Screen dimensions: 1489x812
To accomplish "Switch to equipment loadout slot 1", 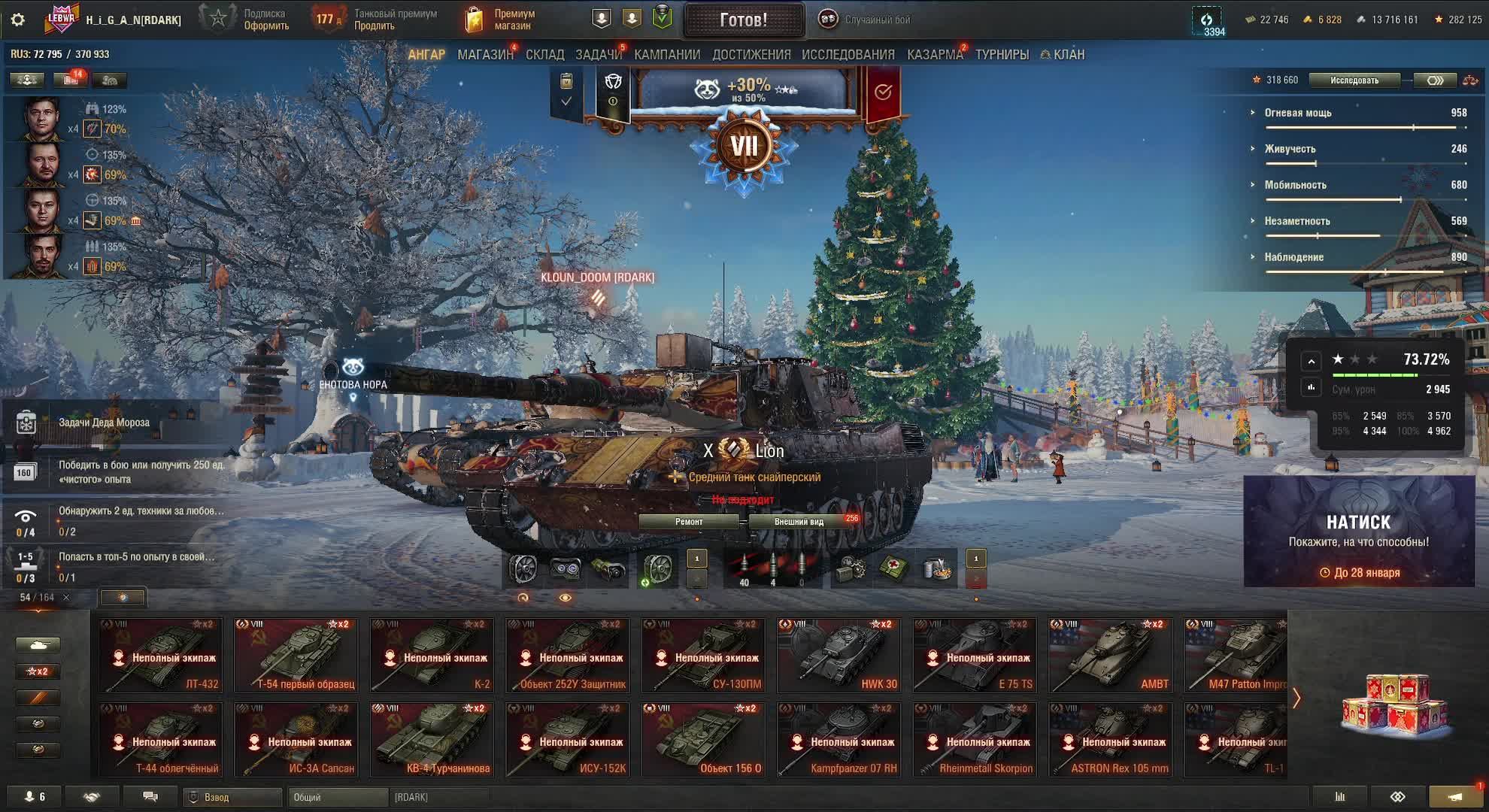I will point(697,559).
